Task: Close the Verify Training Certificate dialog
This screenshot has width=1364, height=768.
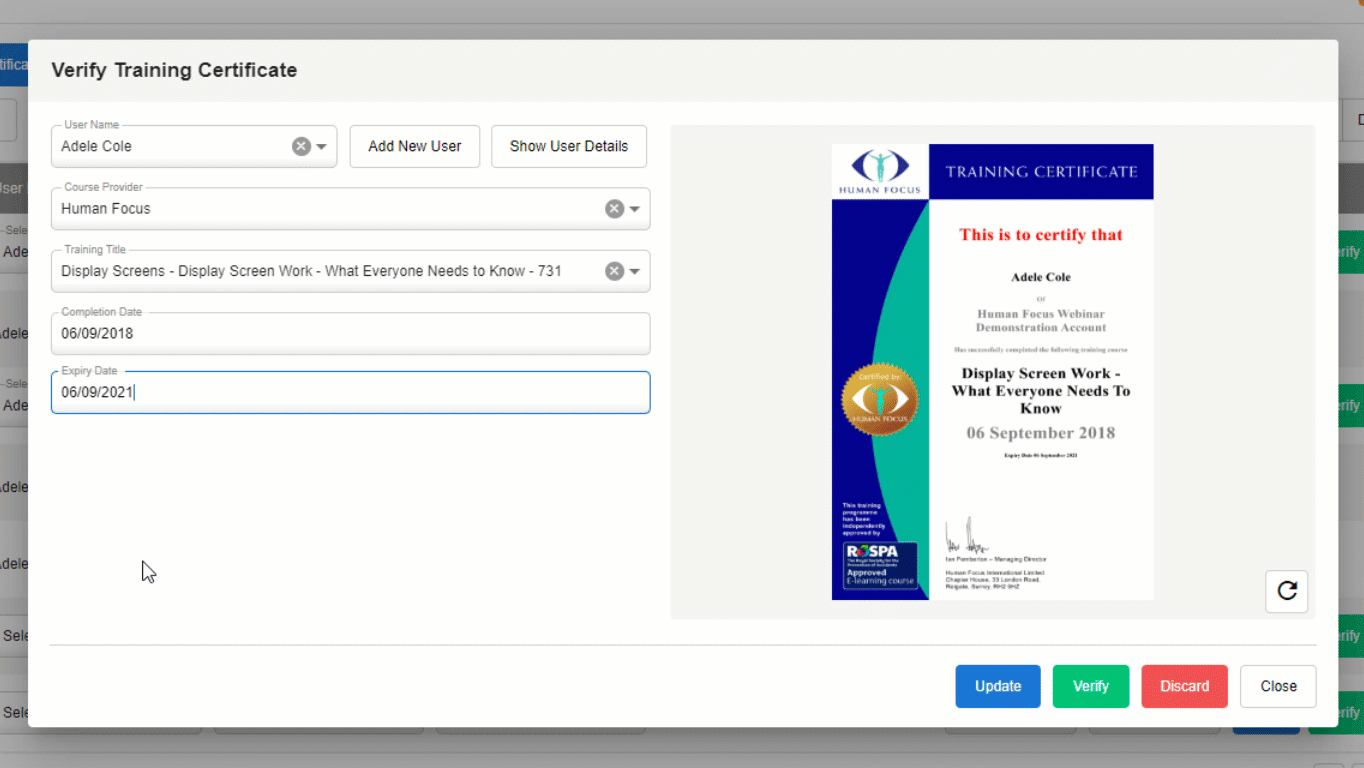Action: point(1277,686)
